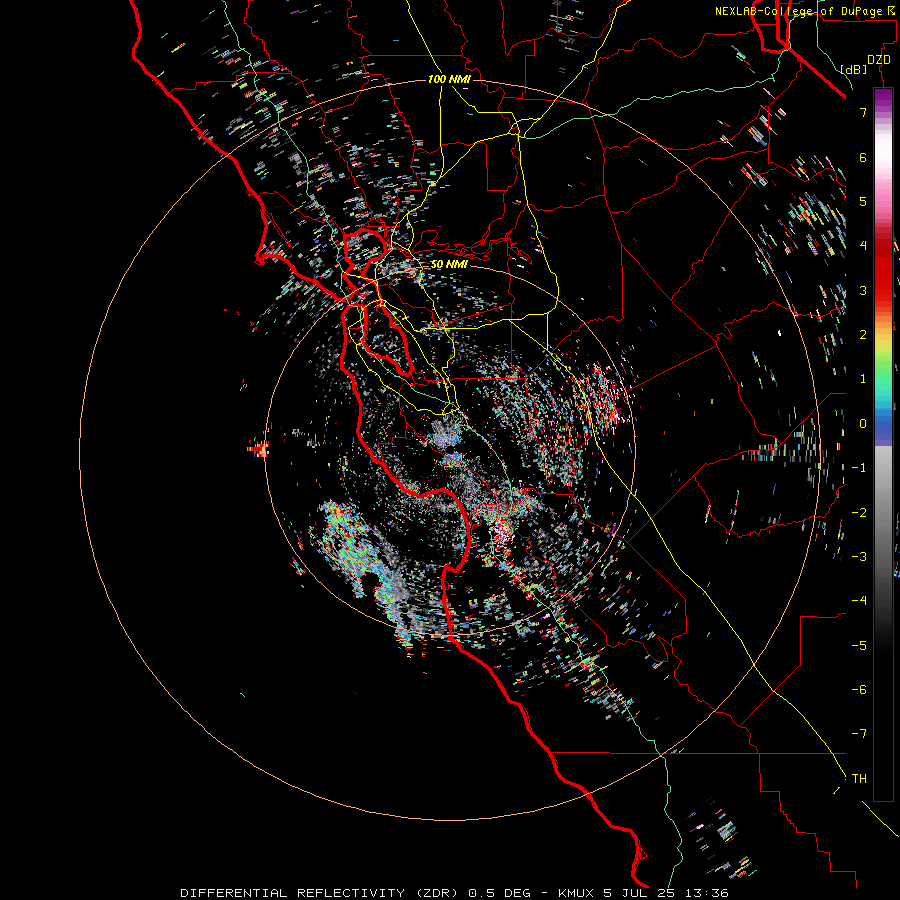Click the "TH" label at scale bottom
Image resolution: width=900 pixels, height=900 pixels.
point(859,779)
